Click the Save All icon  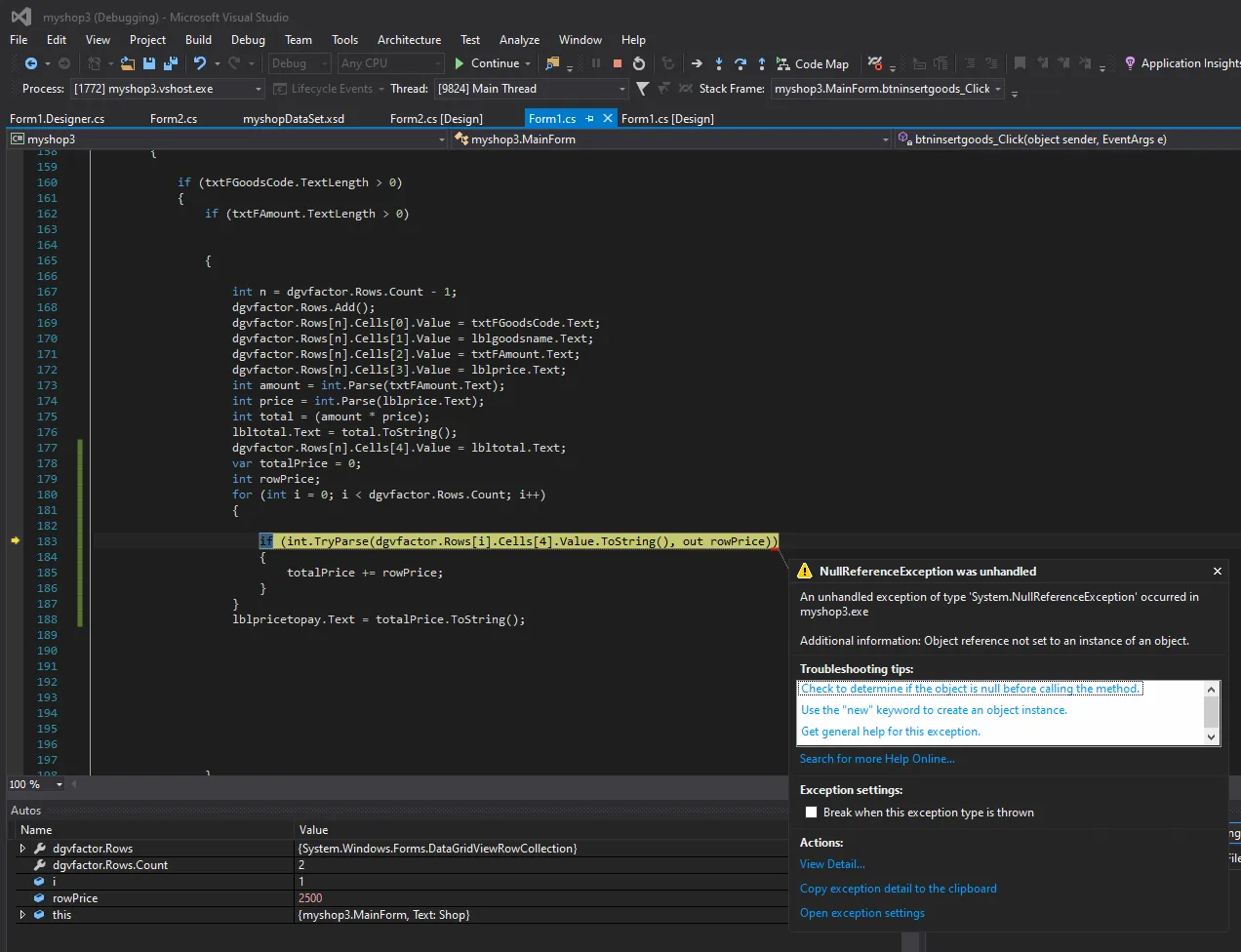[171, 63]
